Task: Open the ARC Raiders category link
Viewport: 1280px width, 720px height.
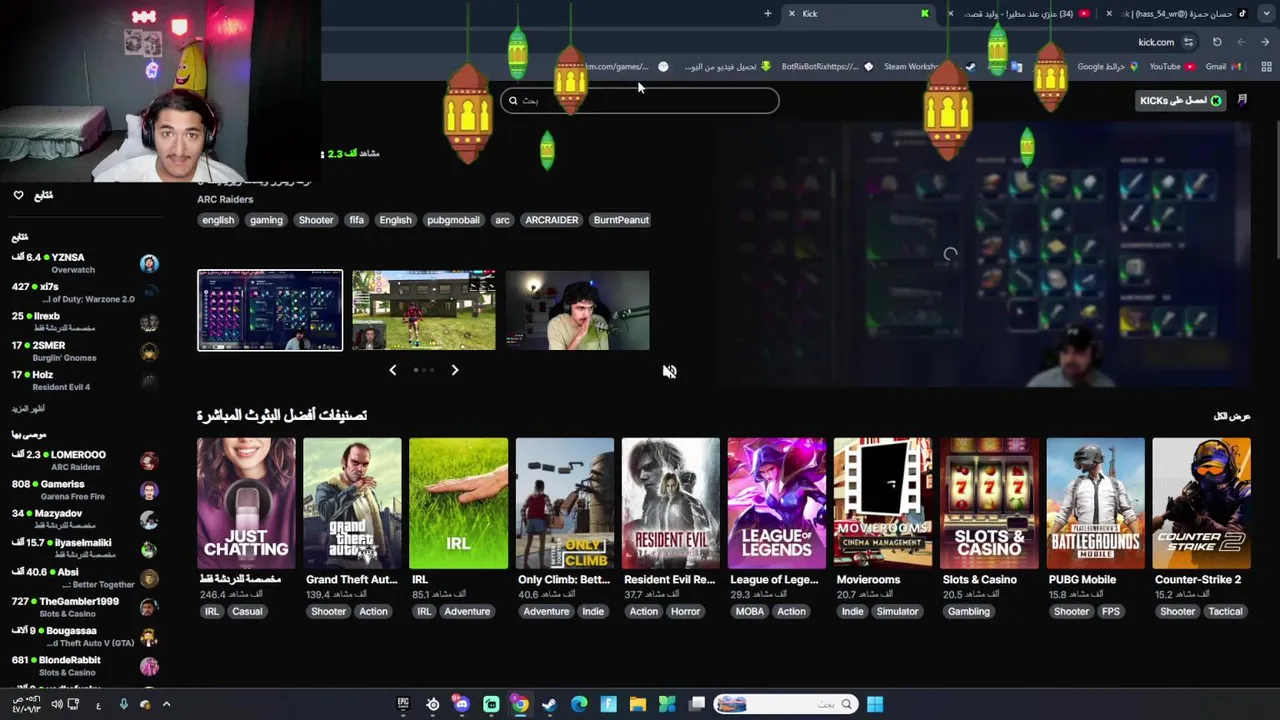Action: point(225,199)
